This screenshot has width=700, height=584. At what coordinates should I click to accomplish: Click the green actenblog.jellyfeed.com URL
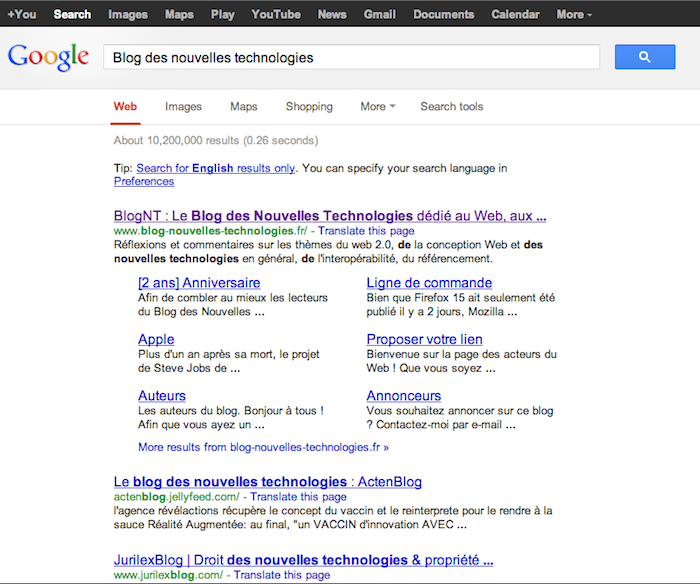click(176, 496)
